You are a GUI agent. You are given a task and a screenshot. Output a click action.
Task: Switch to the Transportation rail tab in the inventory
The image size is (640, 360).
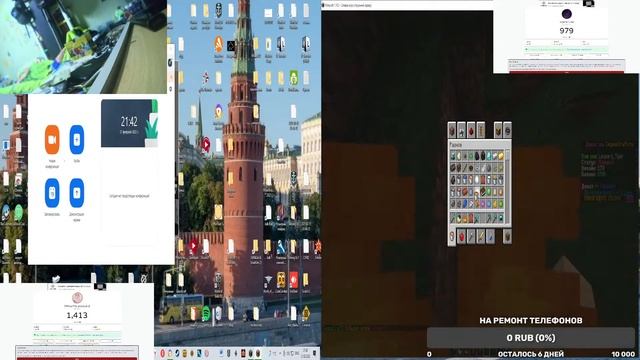[x=481, y=131]
